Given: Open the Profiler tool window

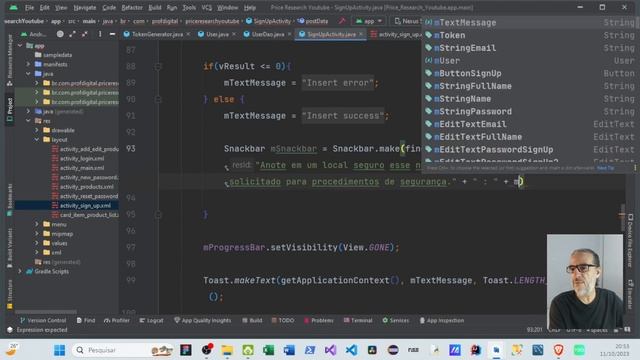Looking at the screenshot, I should 116,320.
